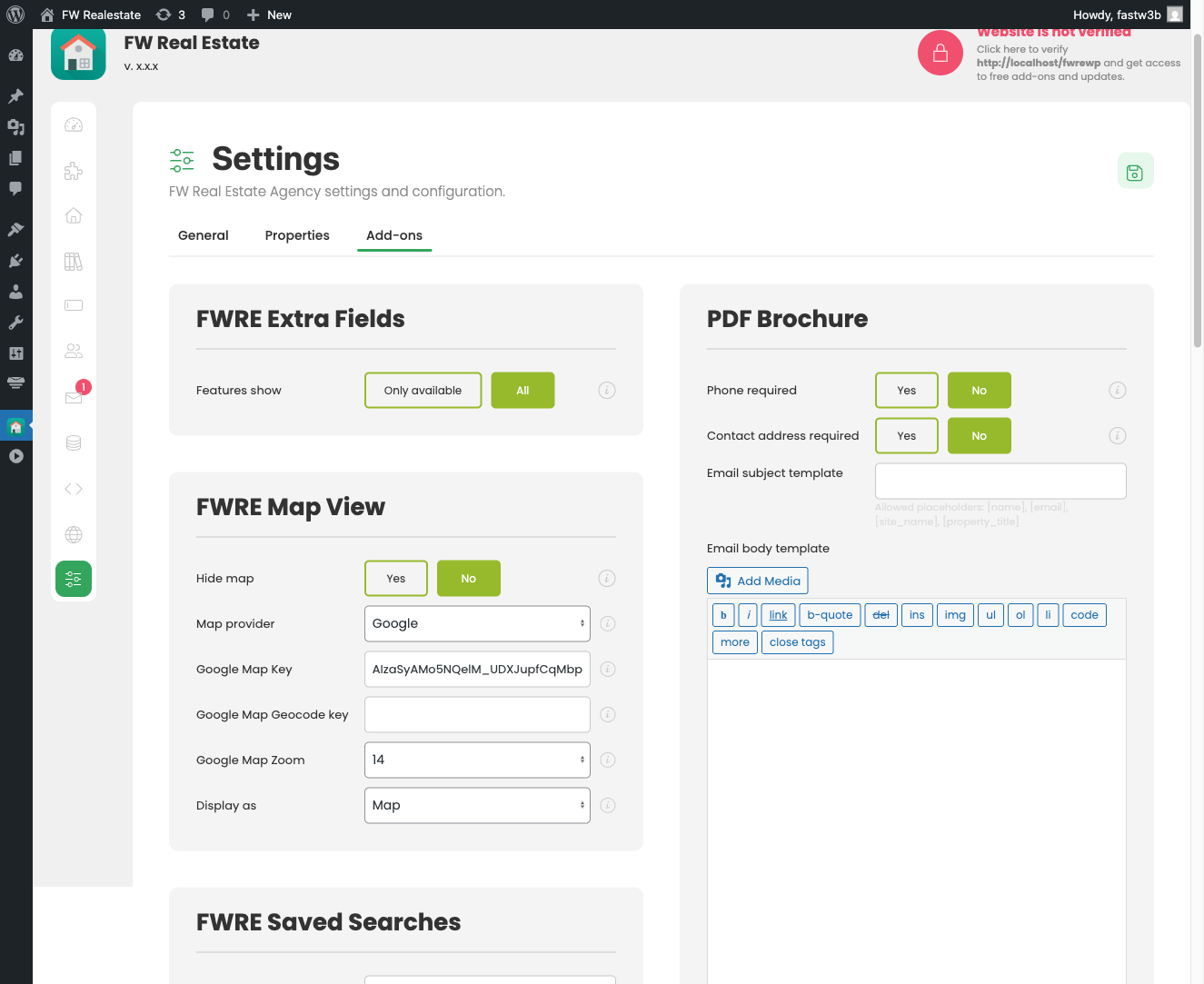The width and height of the screenshot is (1204, 984).
Task: Set Features show to Only available
Action: 423,390
